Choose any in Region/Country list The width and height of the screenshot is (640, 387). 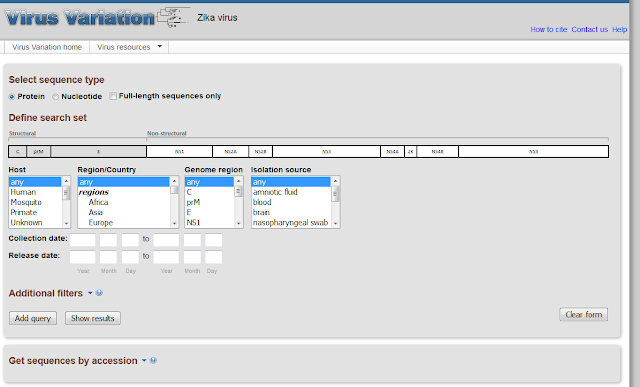click(124, 182)
